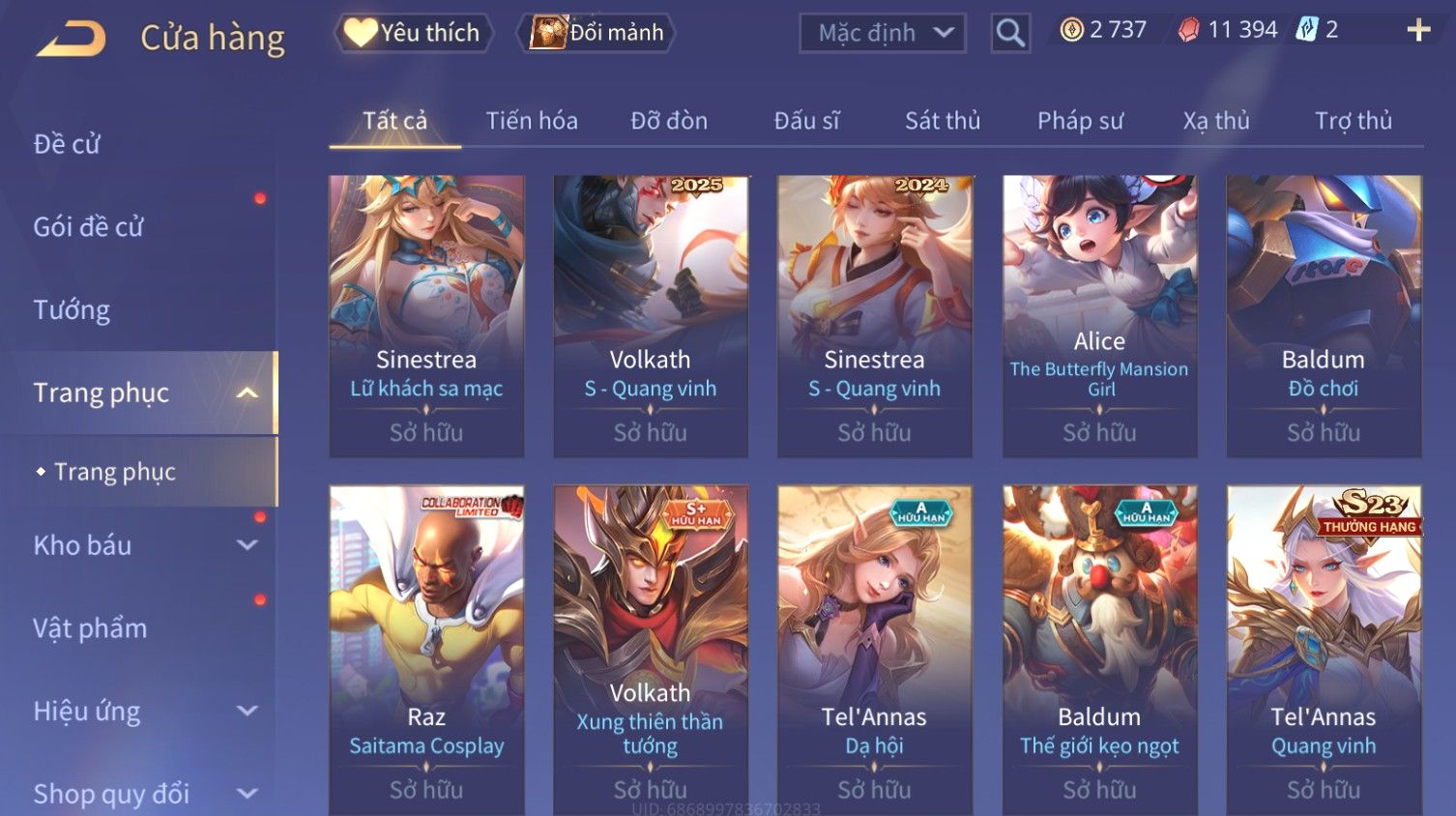Open the Mặc định sort dropdown
The height and width of the screenshot is (816, 1456).
pyautogui.click(x=883, y=33)
